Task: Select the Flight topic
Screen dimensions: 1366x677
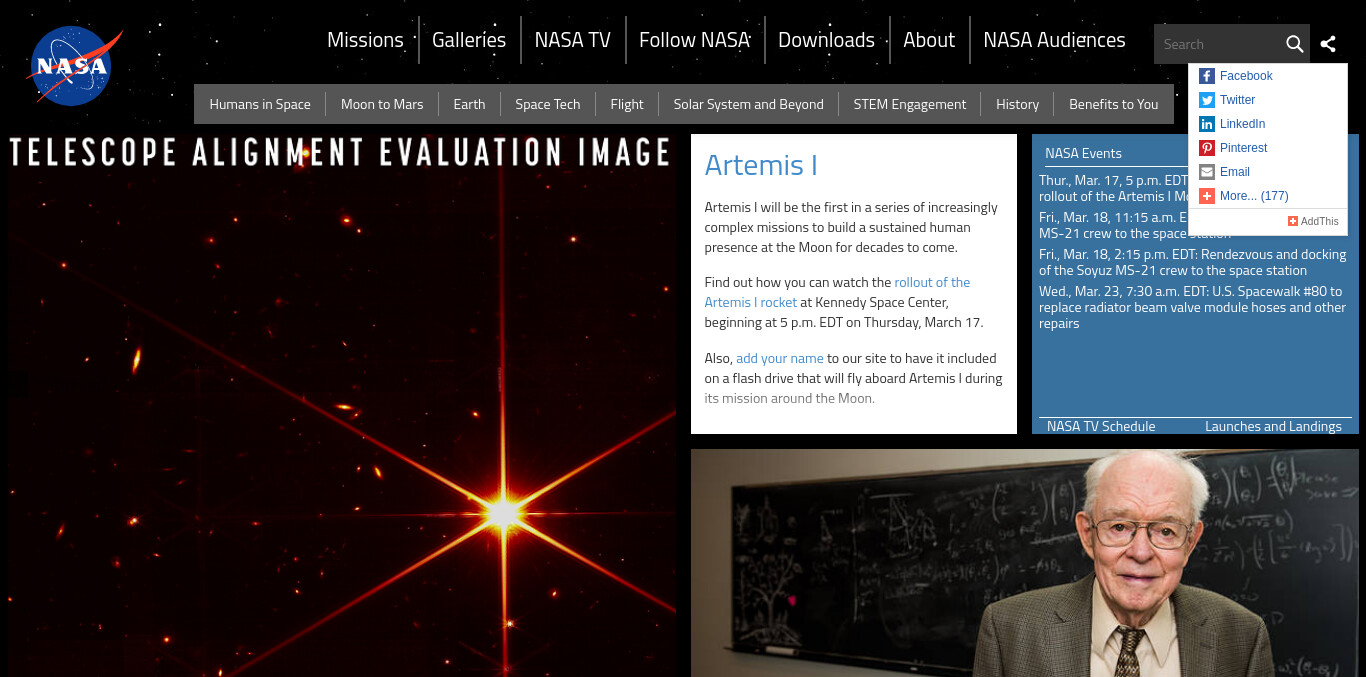Action: coord(627,104)
